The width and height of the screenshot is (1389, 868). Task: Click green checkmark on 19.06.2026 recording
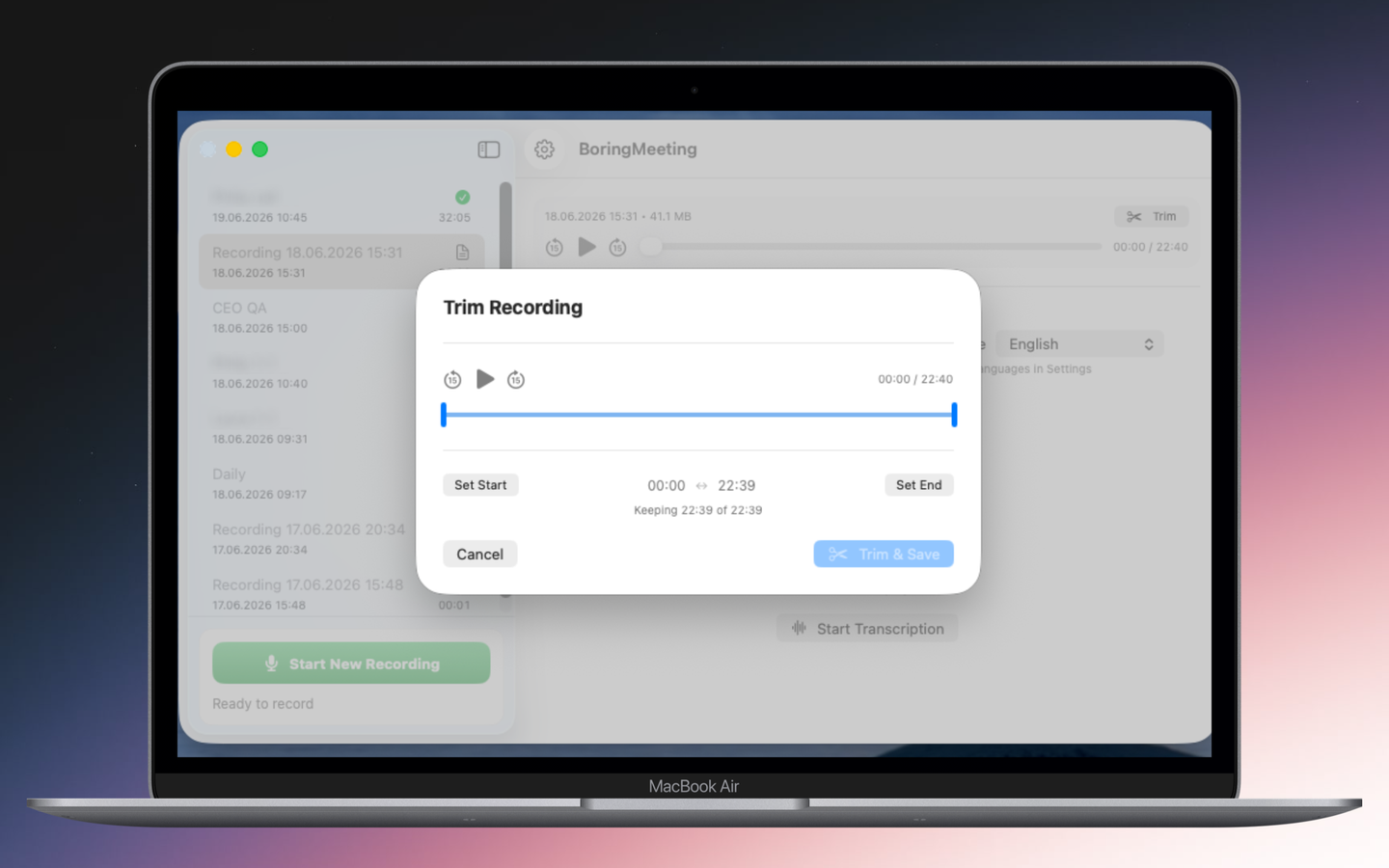pyautogui.click(x=463, y=197)
